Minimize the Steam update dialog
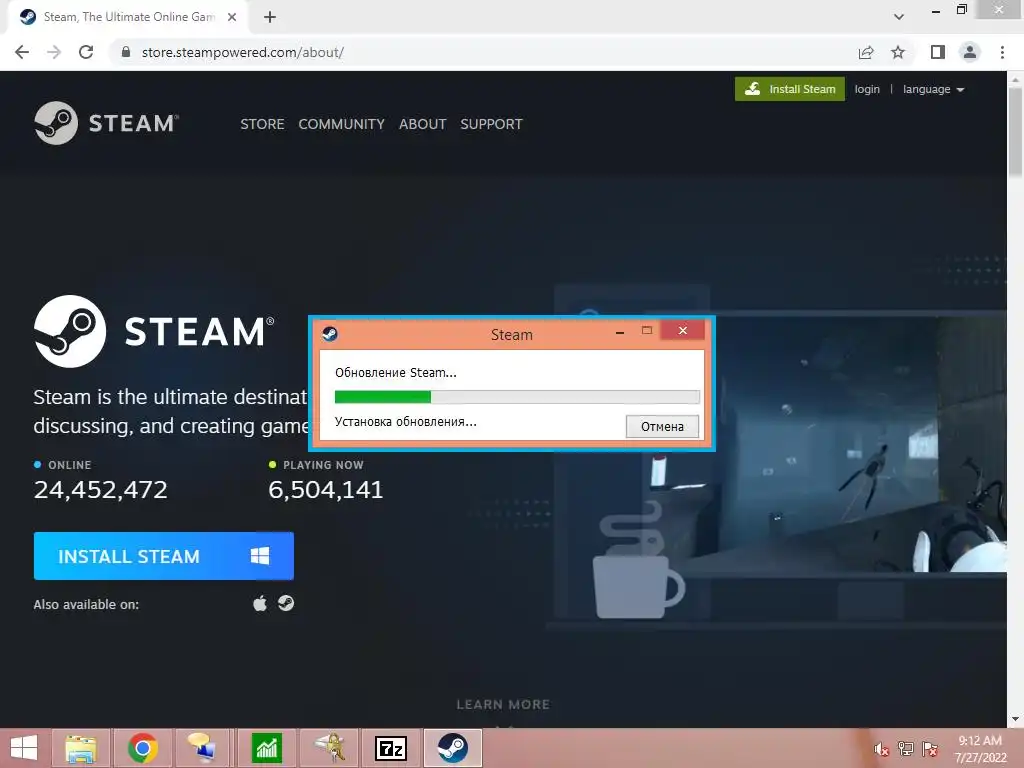 pyautogui.click(x=620, y=332)
